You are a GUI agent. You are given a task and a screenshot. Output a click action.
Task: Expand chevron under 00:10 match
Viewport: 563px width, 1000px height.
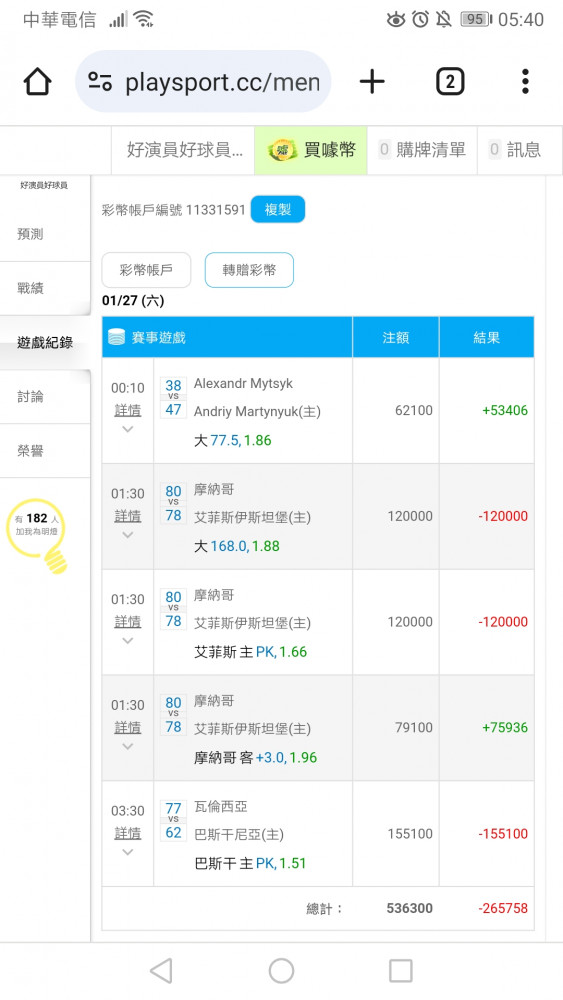pyautogui.click(x=128, y=429)
